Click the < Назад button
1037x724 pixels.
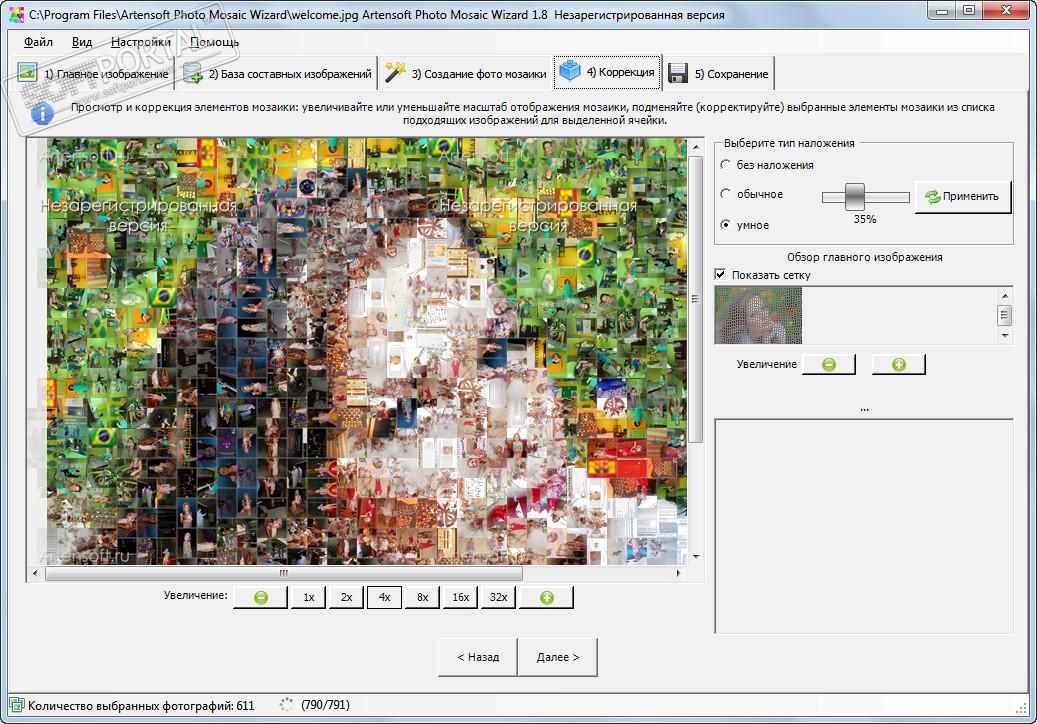pyautogui.click(x=477, y=657)
